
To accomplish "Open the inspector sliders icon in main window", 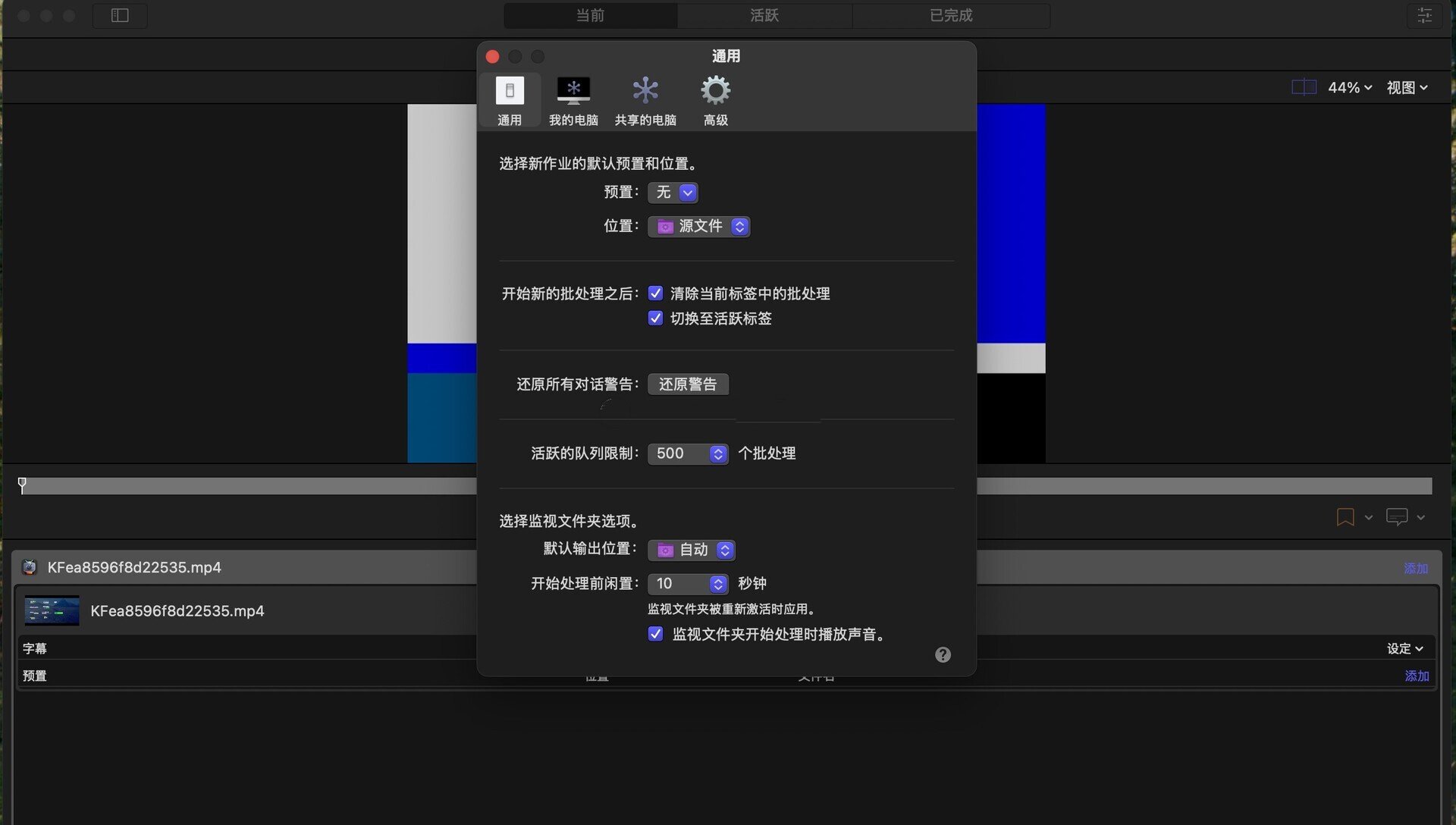I will click(x=1424, y=15).
